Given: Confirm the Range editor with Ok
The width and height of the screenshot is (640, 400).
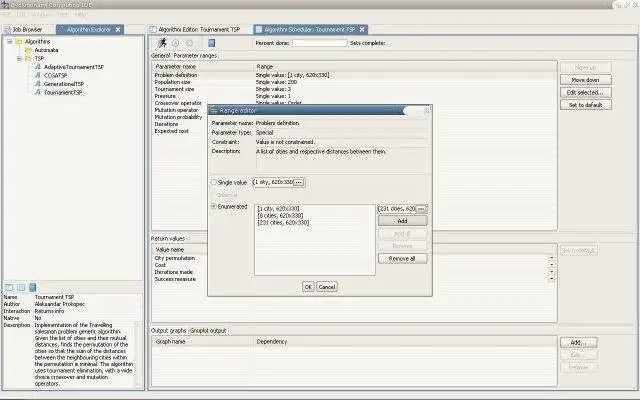Looking at the screenshot, I should coord(308,287).
